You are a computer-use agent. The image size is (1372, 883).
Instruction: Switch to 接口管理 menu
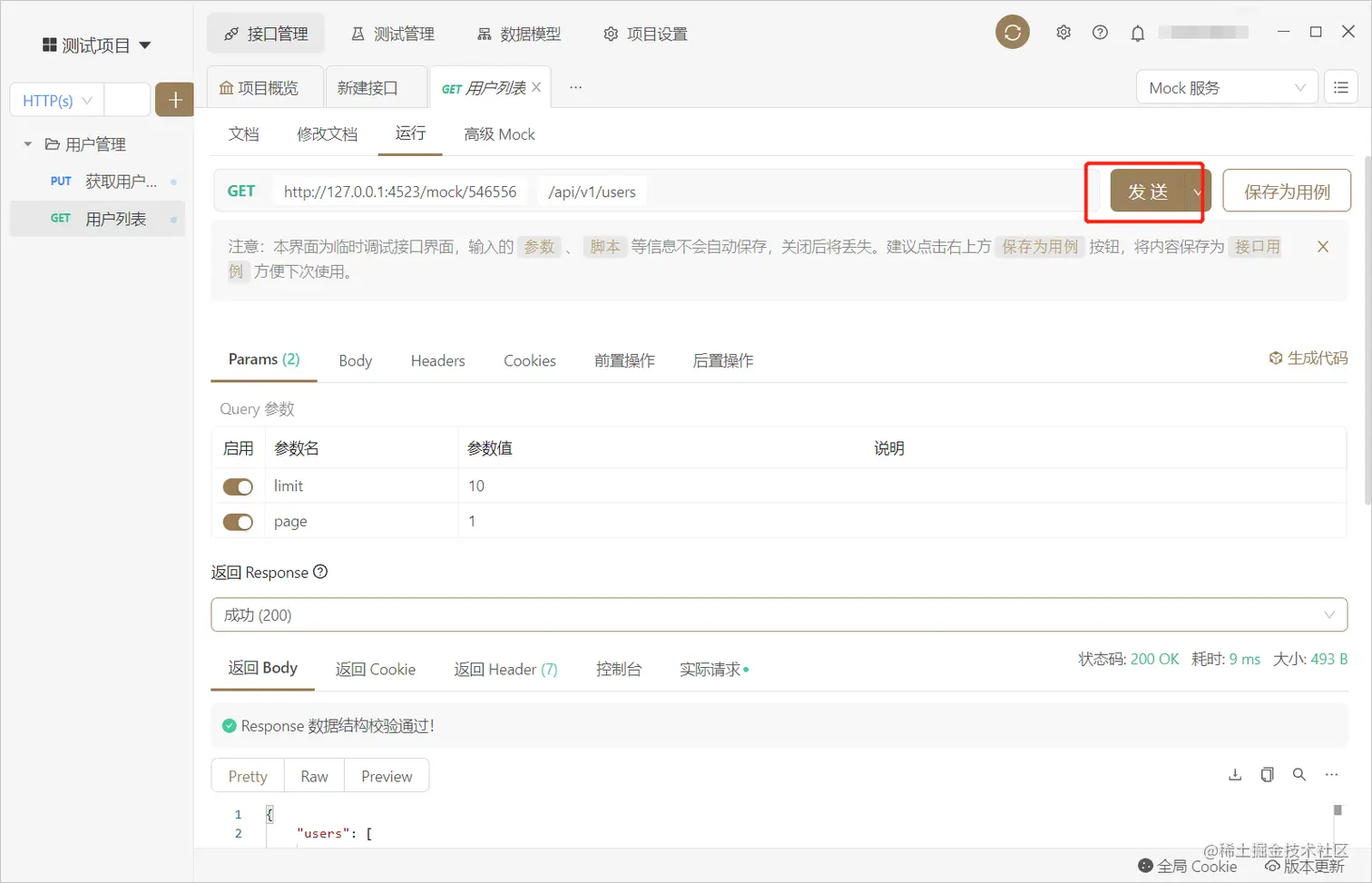(x=266, y=34)
